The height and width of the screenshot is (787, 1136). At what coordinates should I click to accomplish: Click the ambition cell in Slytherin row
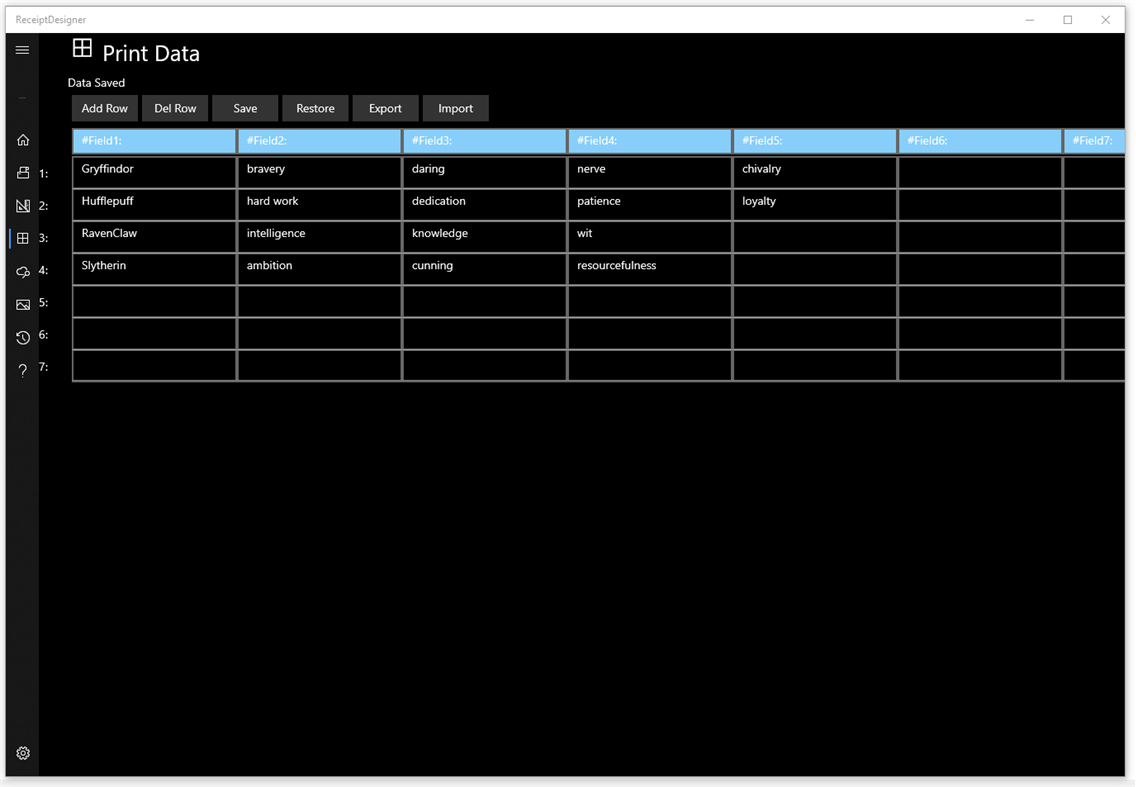pos(319,268)
